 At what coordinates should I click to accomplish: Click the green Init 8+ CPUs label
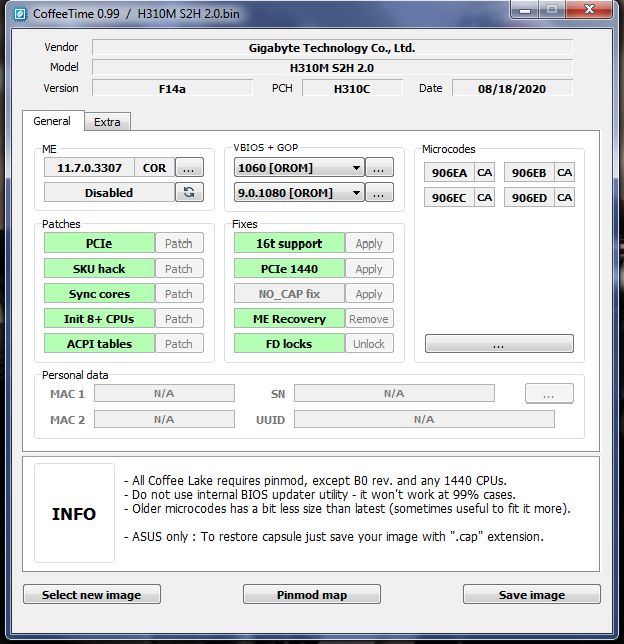click(99, 319)
